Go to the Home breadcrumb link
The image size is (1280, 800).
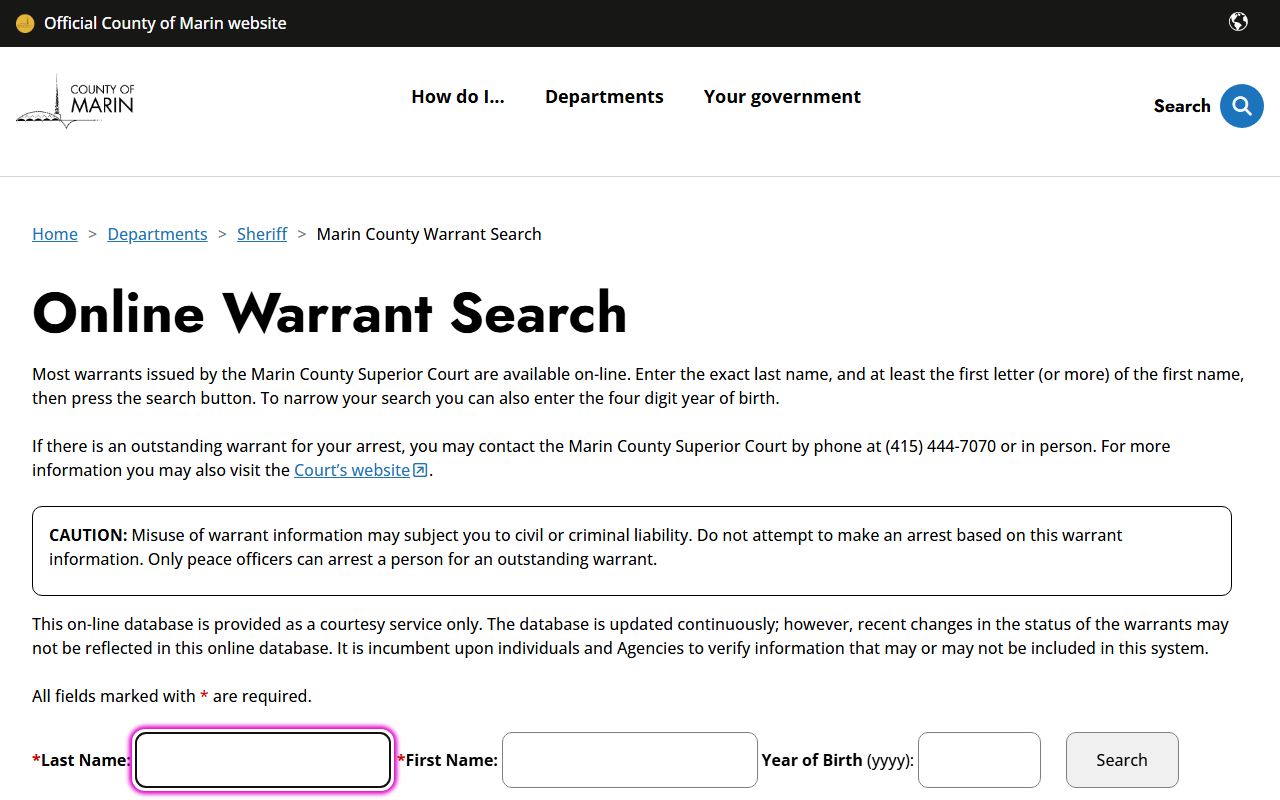[55, 234]
